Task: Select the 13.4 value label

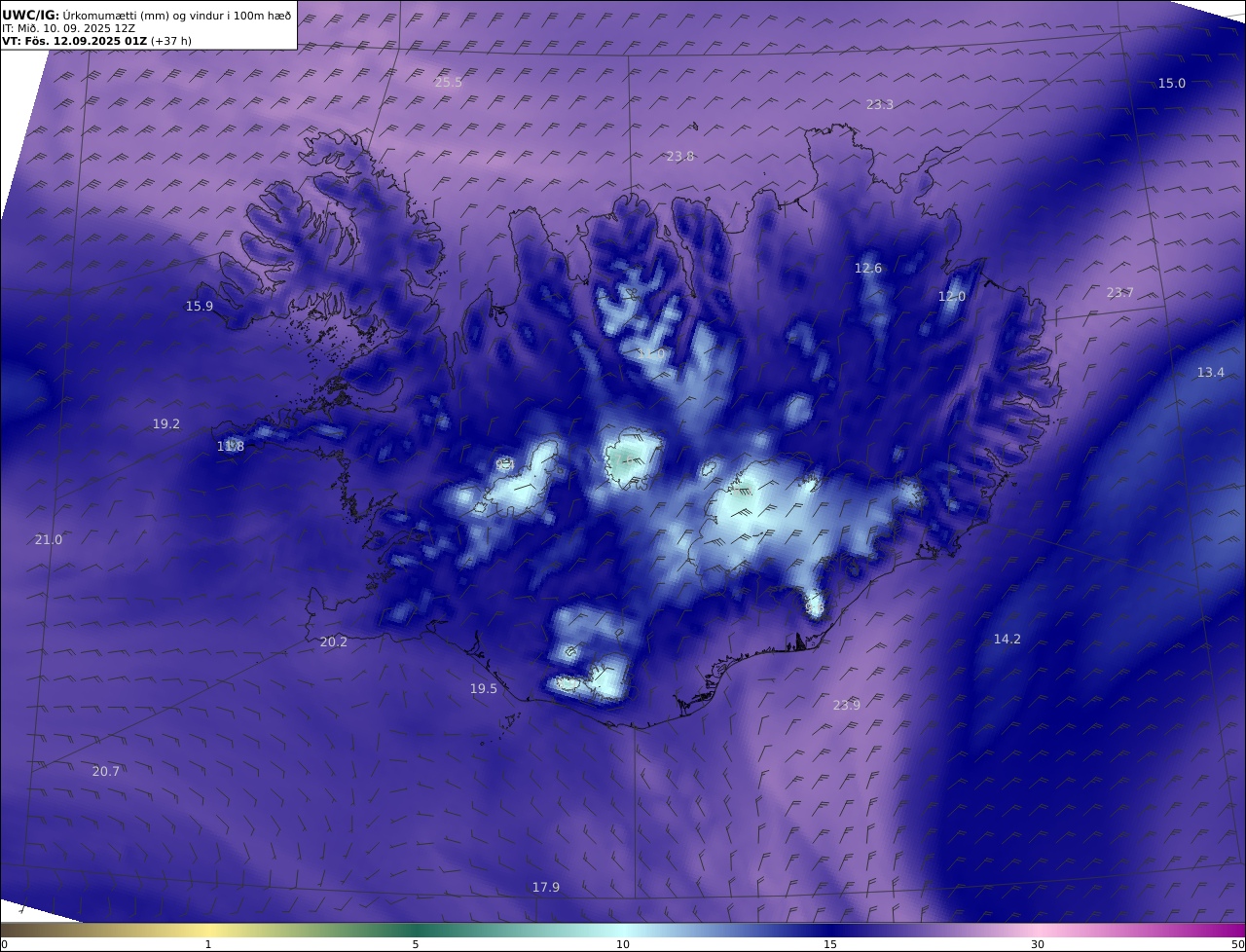Action: coord(1211,373)
